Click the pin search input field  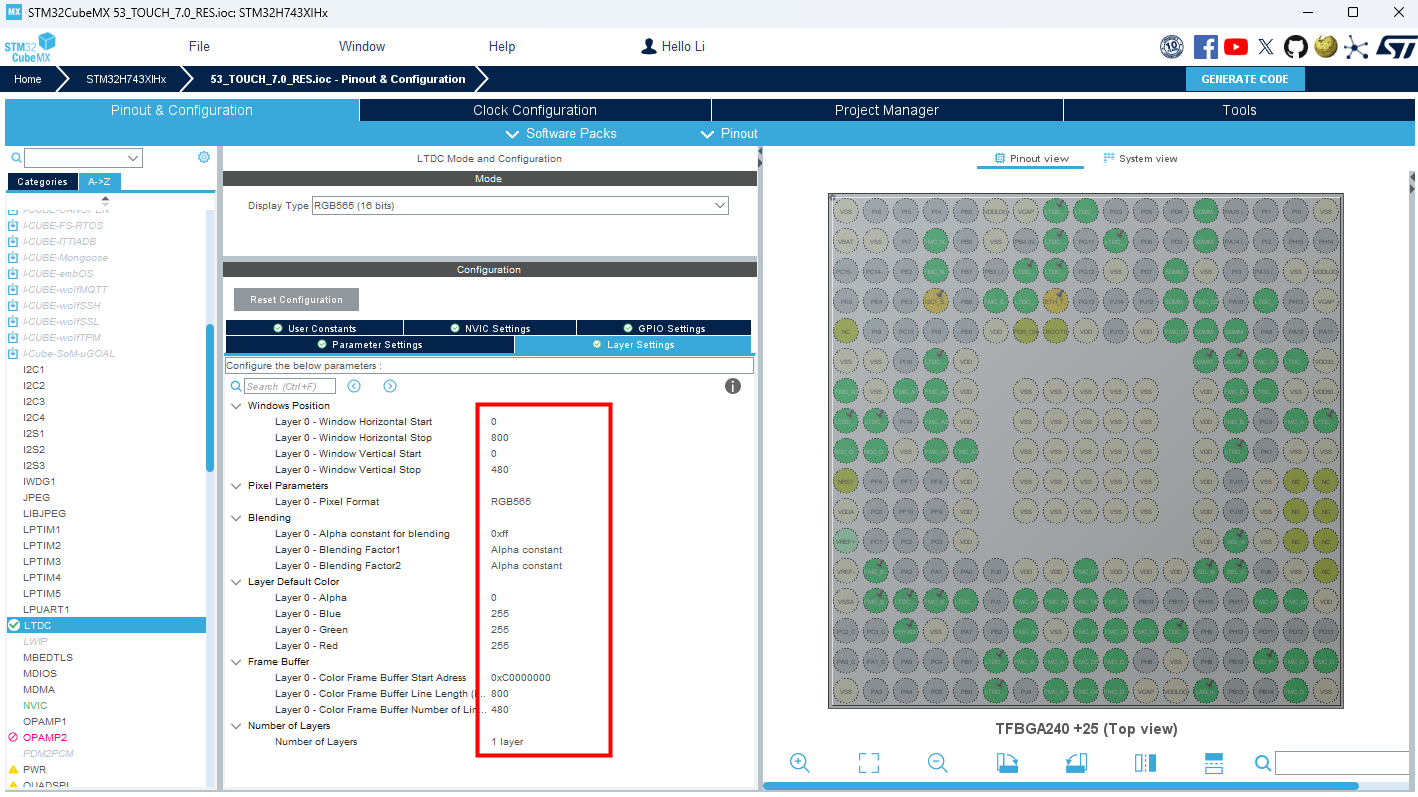click(1343, 763)
